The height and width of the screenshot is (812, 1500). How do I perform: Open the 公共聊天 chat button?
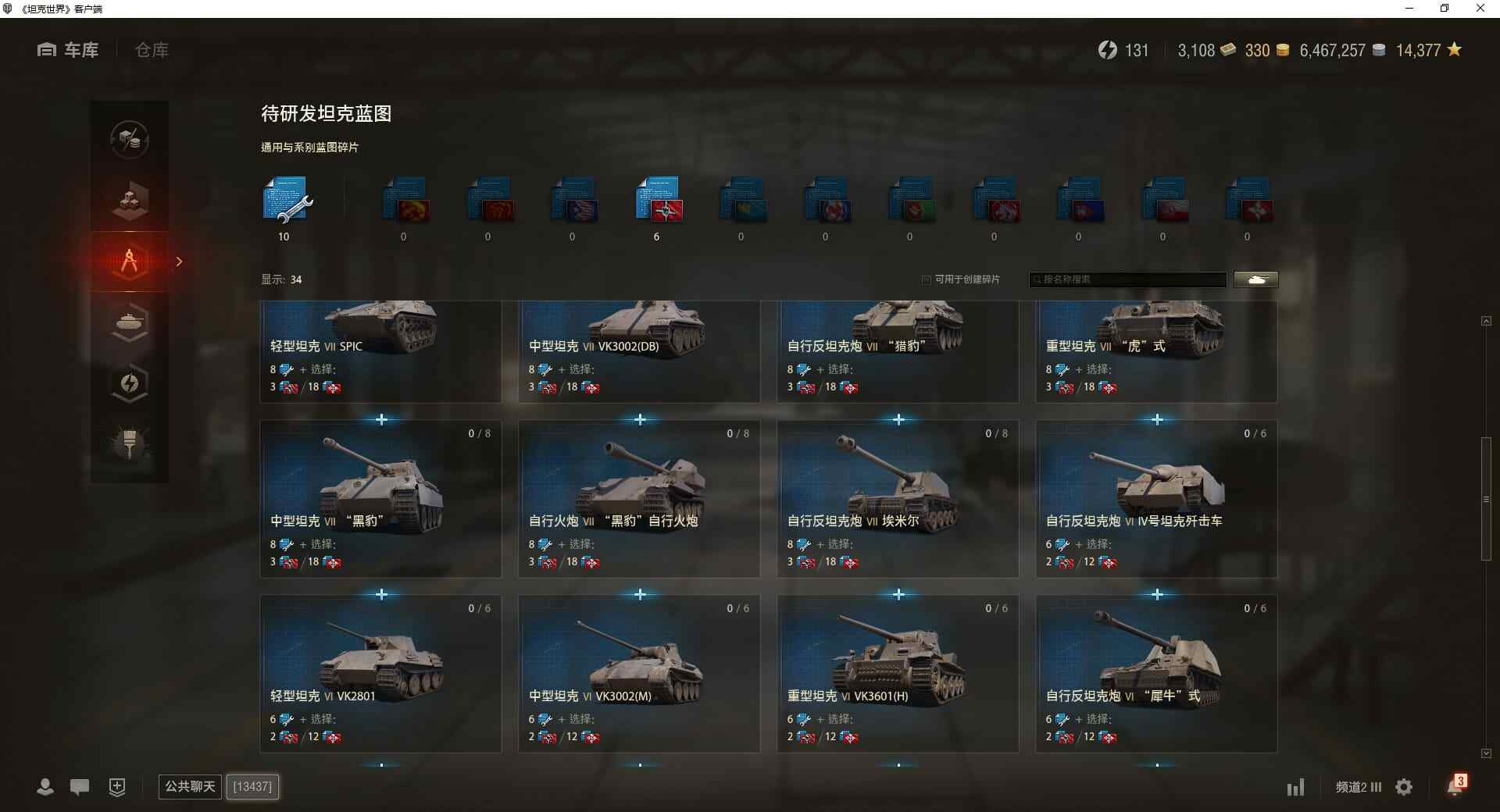(190, 786)
